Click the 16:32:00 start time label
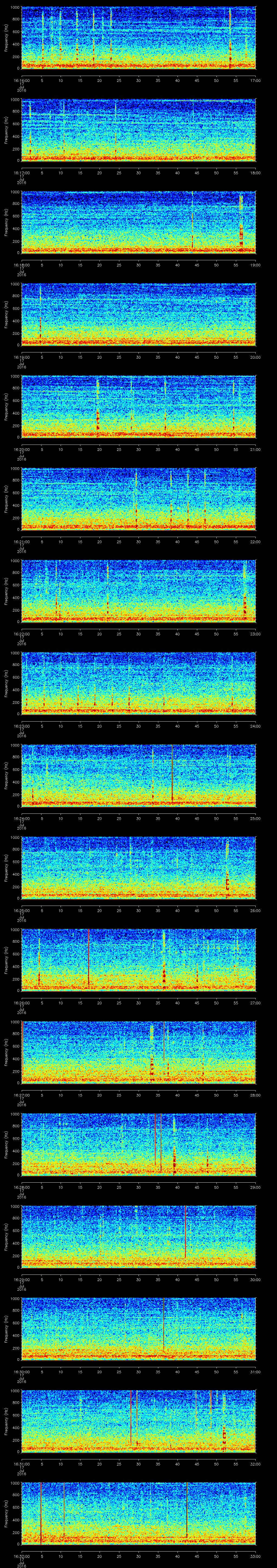Screen dimensions: 277x1568 tap(21, 1556)
